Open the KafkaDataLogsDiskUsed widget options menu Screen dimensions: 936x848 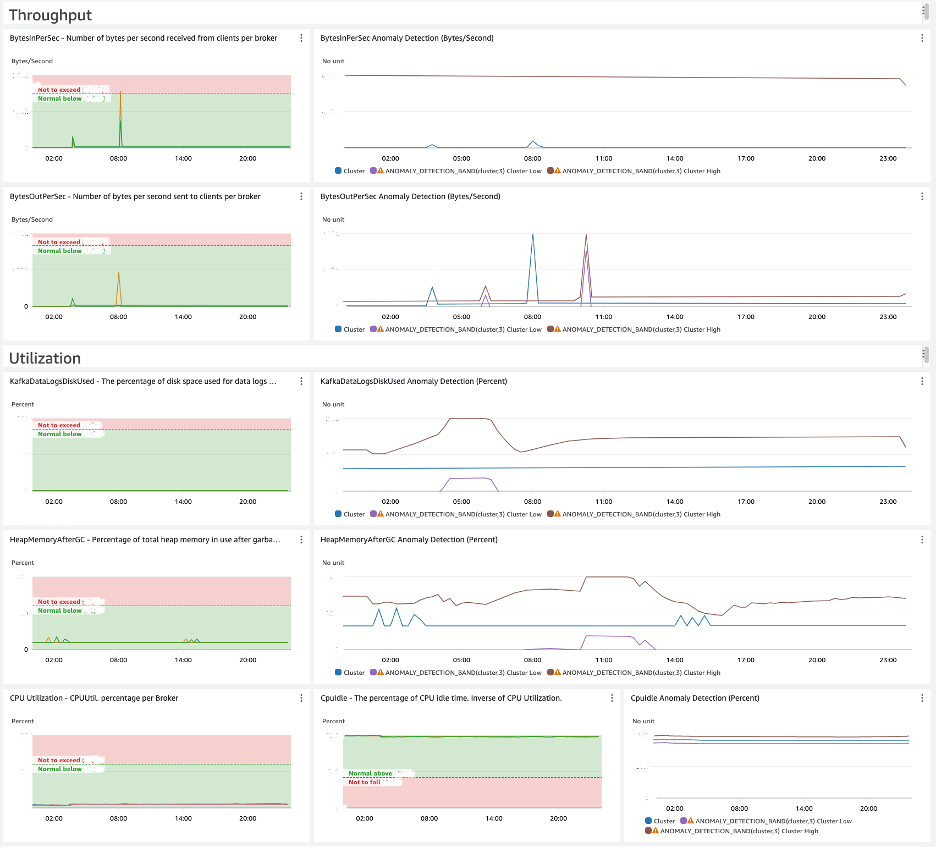click(x=301, y=381)
